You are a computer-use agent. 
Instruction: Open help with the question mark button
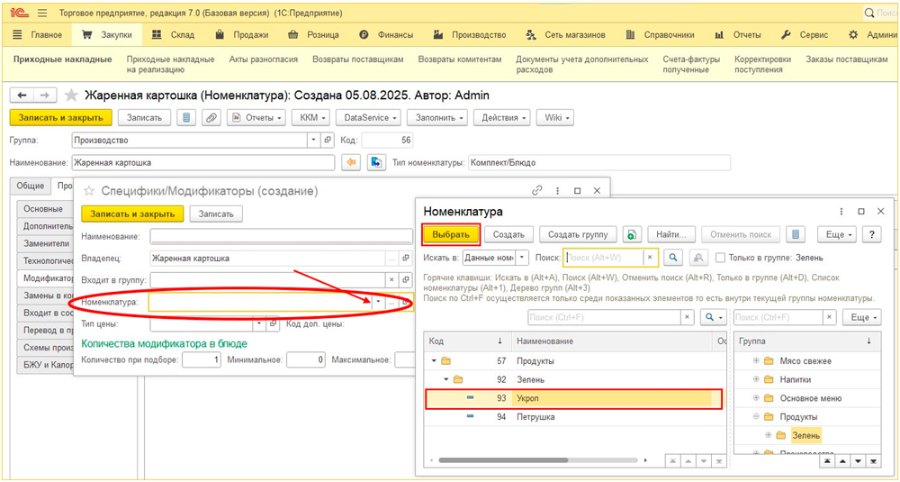point(872,234)
